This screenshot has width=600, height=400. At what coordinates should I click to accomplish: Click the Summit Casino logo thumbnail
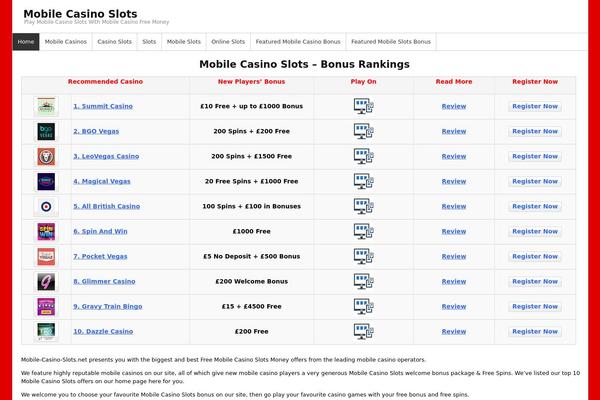[46, 106]
